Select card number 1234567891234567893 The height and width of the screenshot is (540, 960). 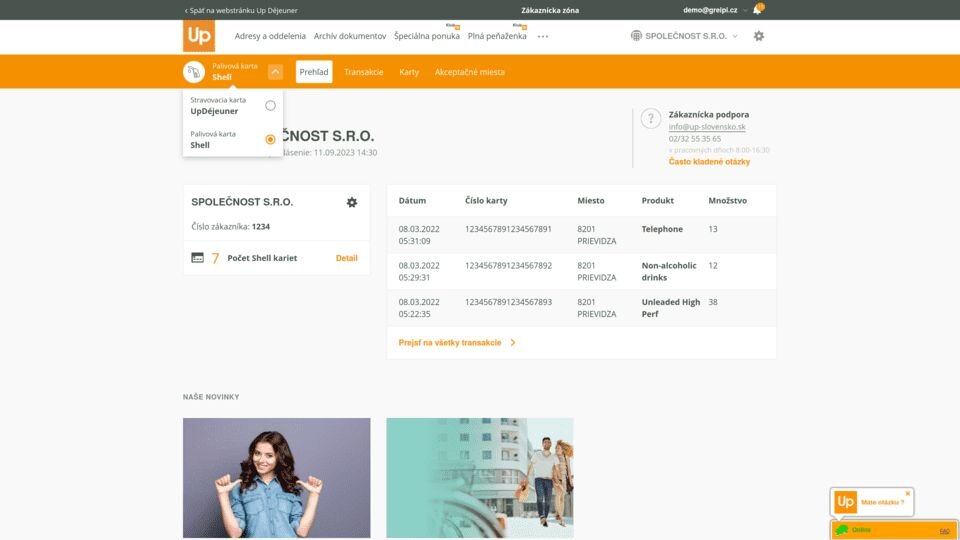click(x=508, y=302)
